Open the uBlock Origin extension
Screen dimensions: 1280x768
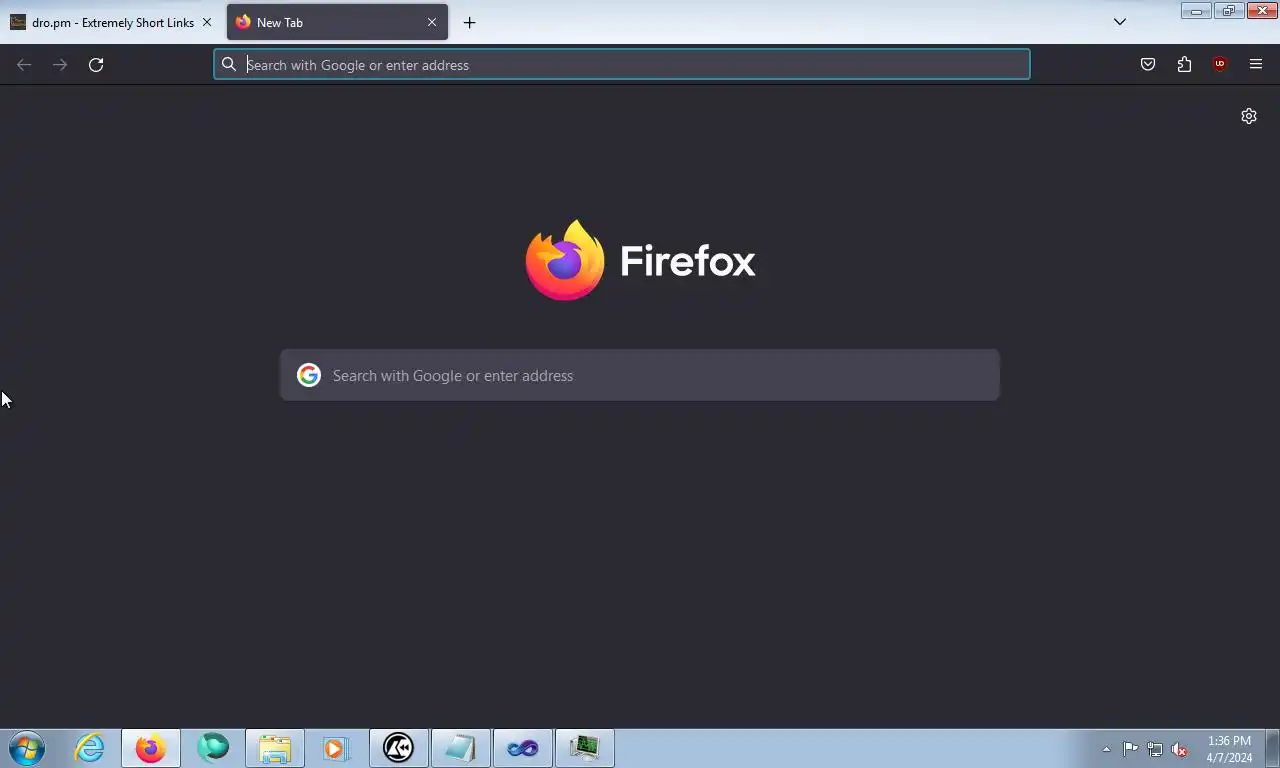[x=1220, y=65]
